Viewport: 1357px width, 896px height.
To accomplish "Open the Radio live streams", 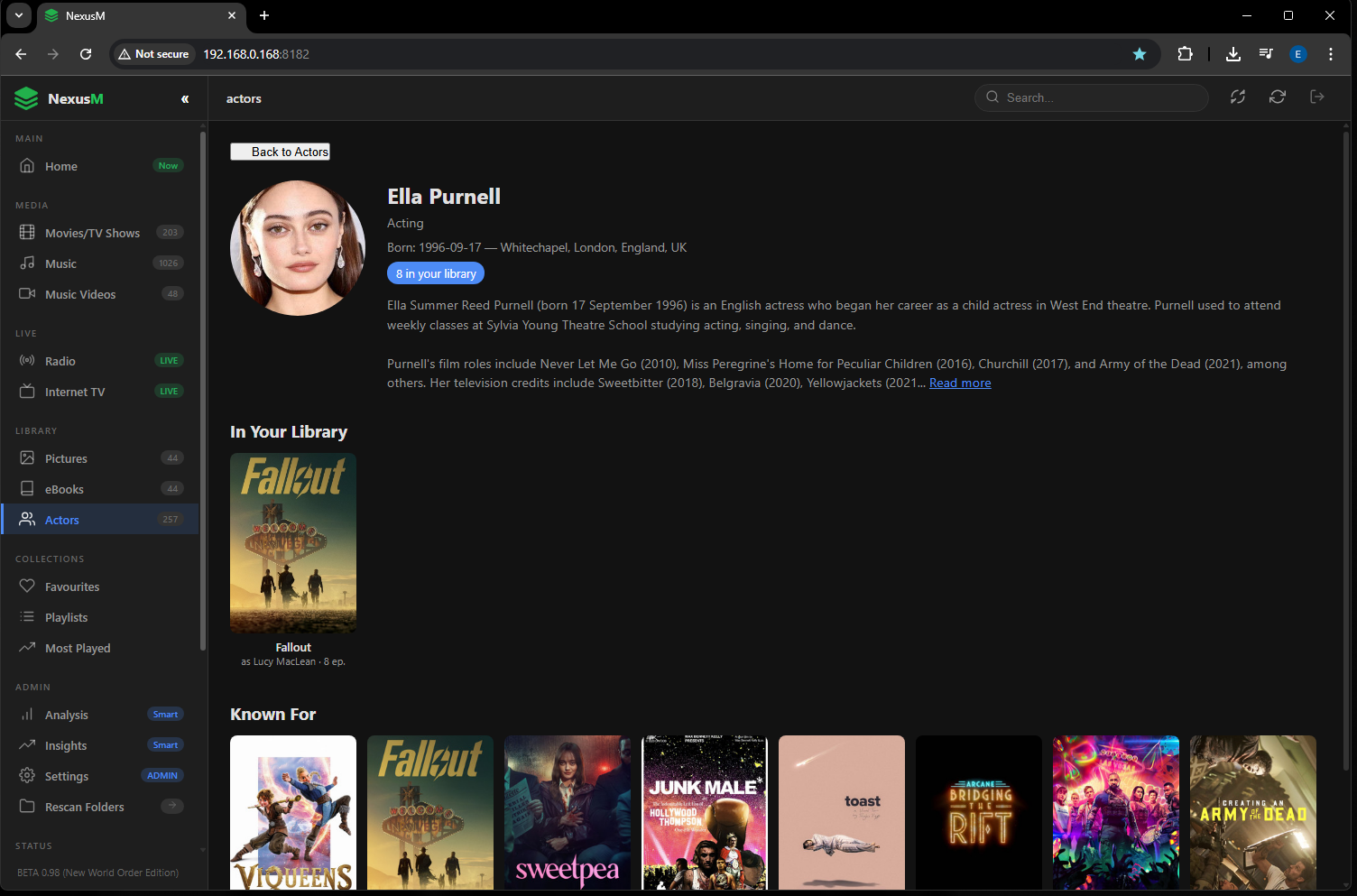I will click(60, 360).
